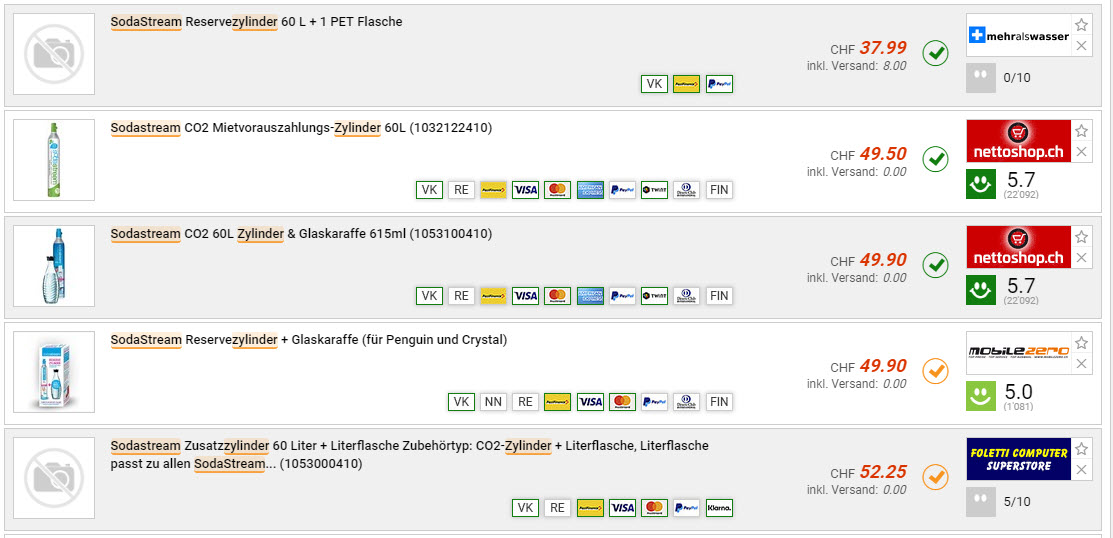Toggle the favorite star next to the mobilezero logo

click(x=1081, y=343)
